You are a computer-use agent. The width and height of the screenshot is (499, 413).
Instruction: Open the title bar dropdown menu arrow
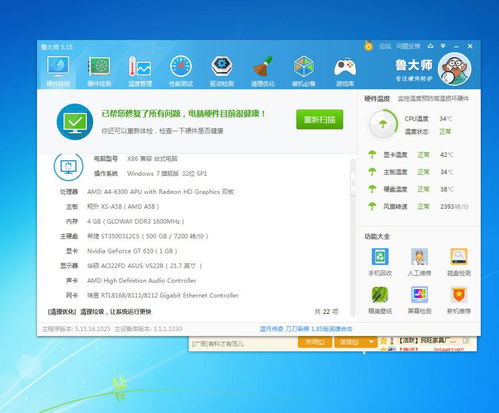tap(443, 46)
